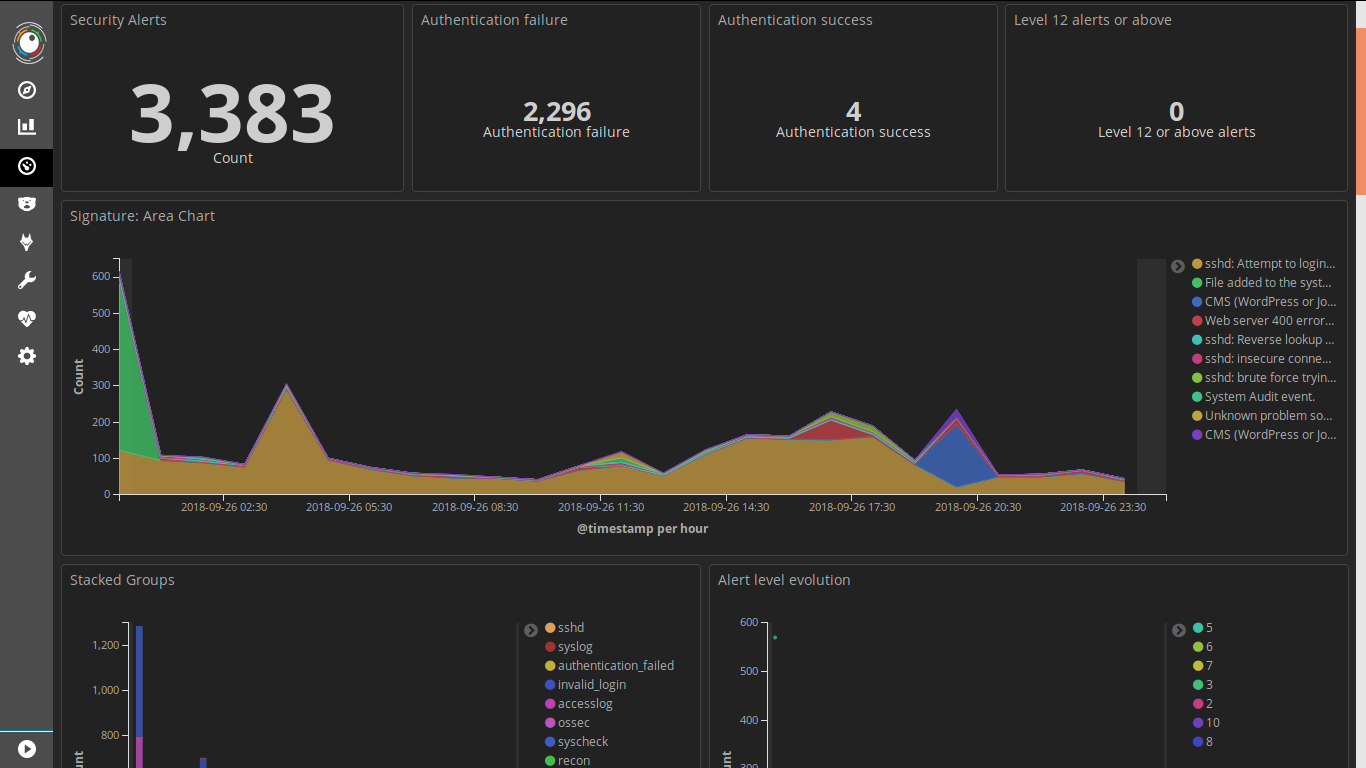
Task: Select alert level 10 legend entry
Action: (x=1206, y=723)
